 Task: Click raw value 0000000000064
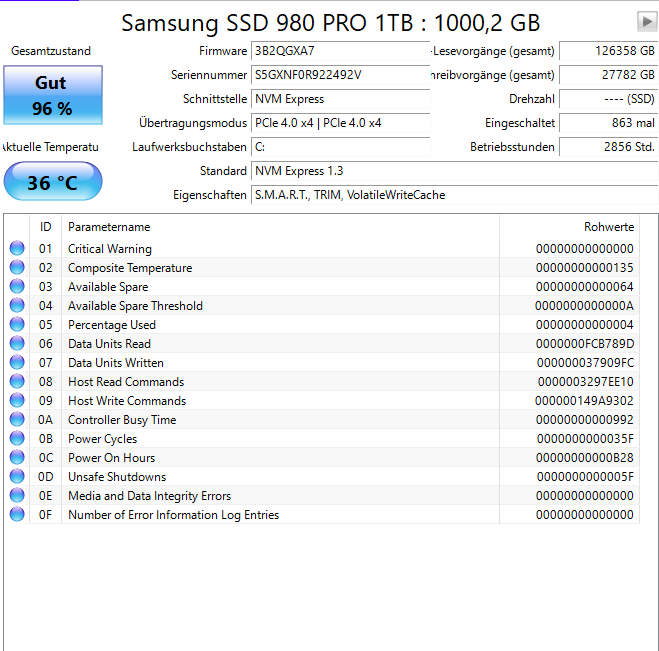(x=585, y=287)
